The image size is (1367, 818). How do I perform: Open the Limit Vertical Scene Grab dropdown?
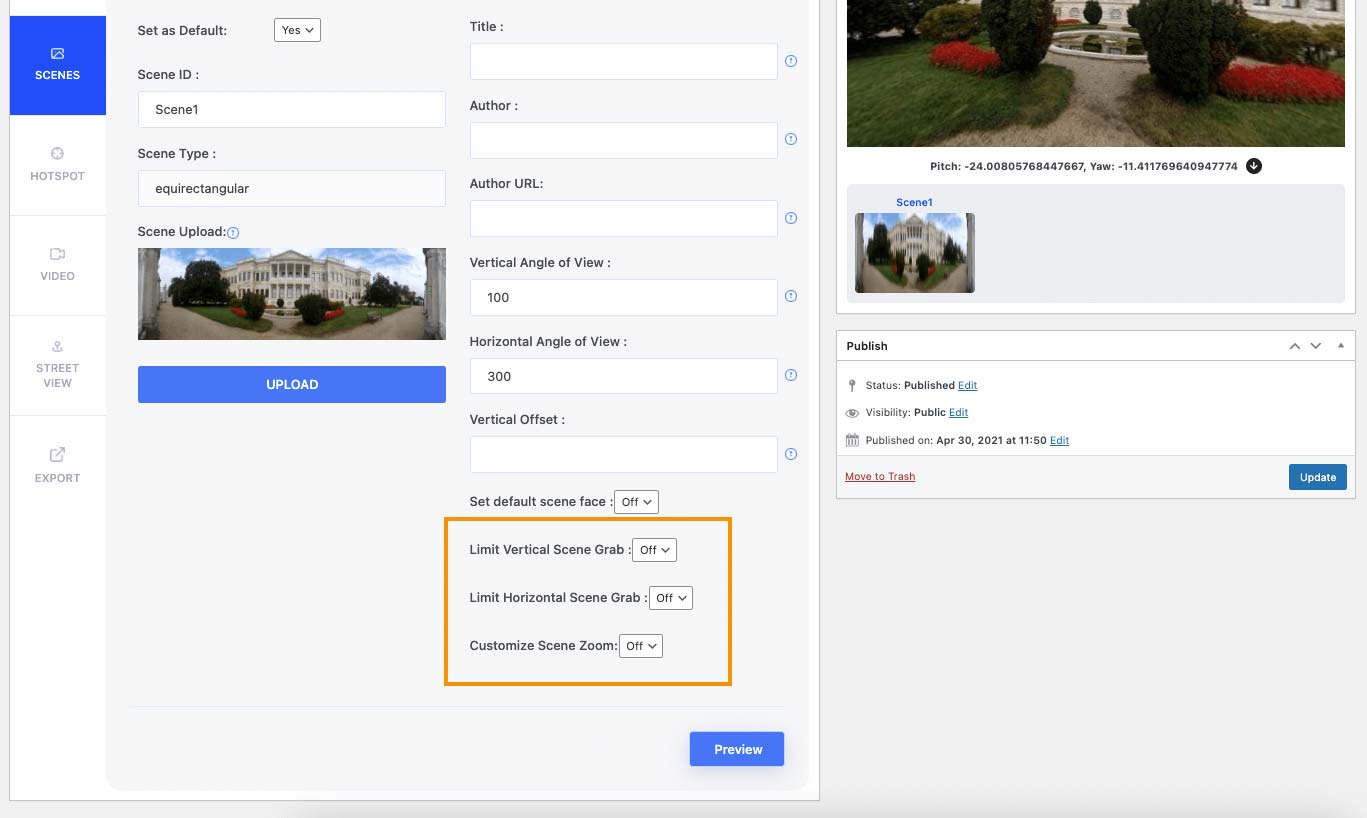655,550
